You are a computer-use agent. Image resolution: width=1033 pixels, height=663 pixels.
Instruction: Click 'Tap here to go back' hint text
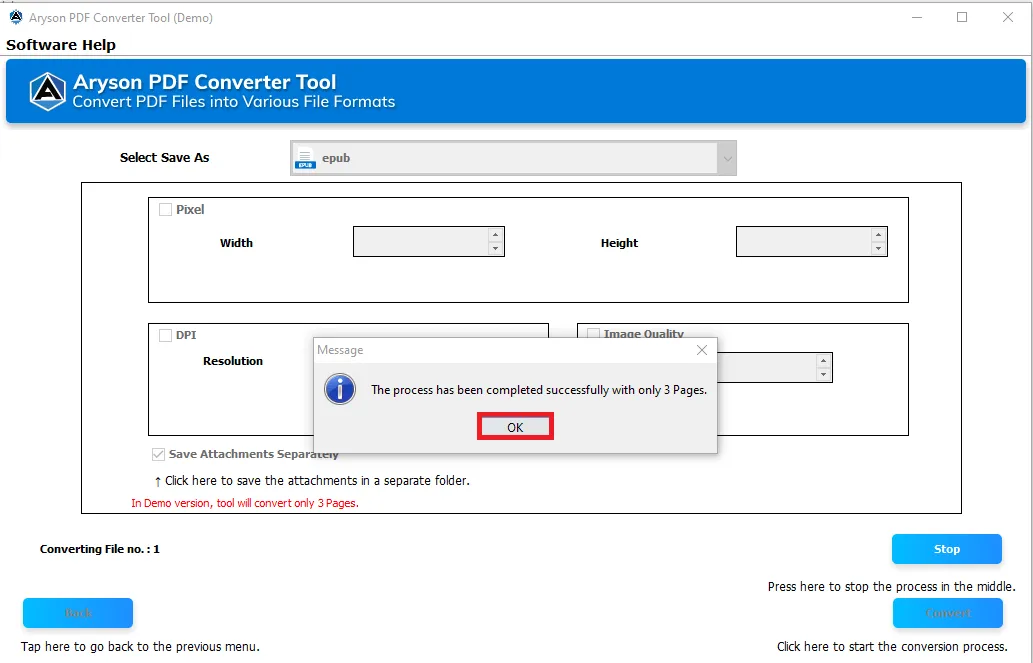tap(140, 647)
